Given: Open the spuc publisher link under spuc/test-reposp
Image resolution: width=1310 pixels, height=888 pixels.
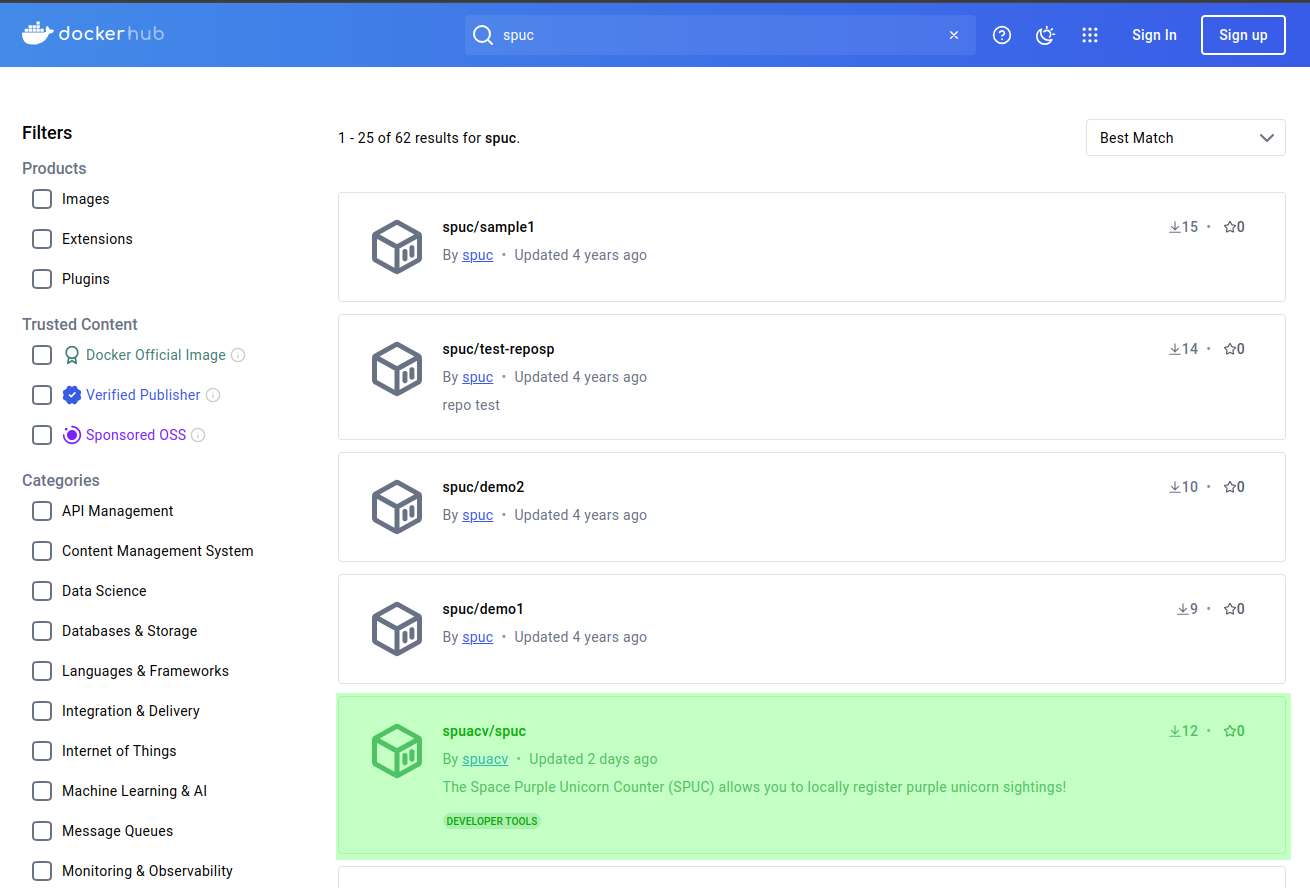Looking at the screenshot, I should coord(477,377).
